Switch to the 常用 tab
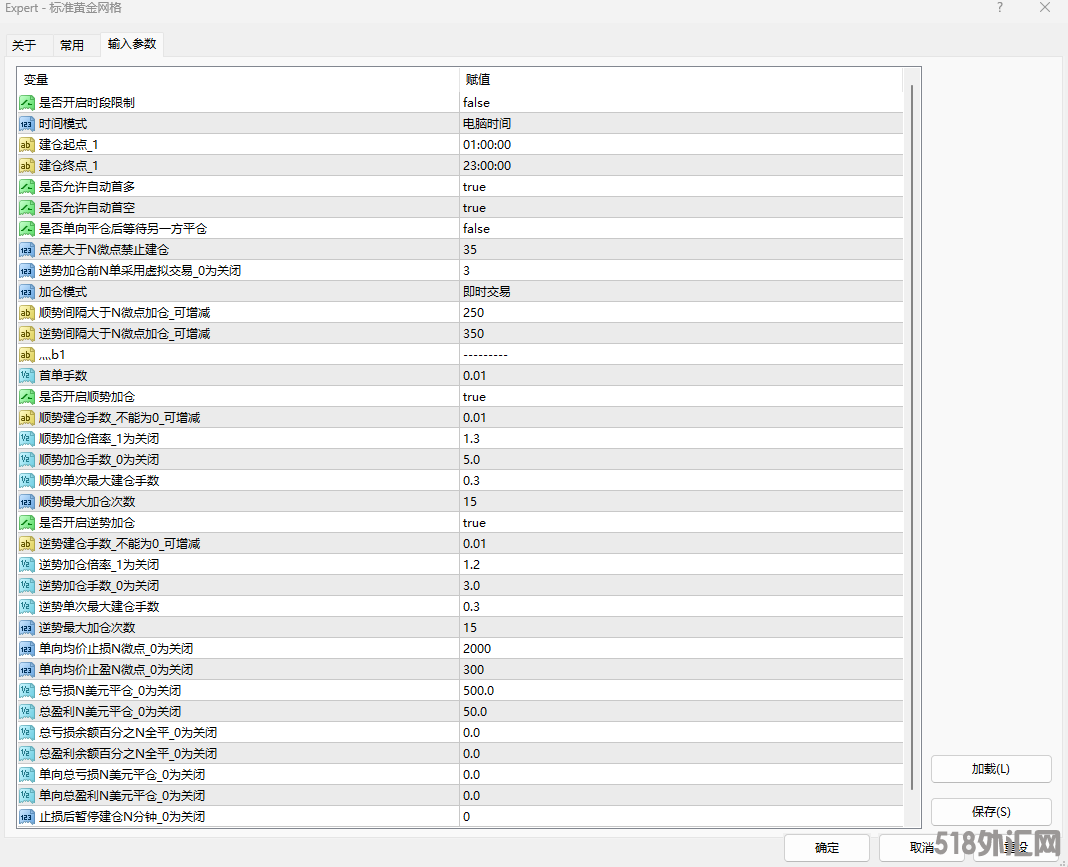The image size is (1068, 867). 72,45
